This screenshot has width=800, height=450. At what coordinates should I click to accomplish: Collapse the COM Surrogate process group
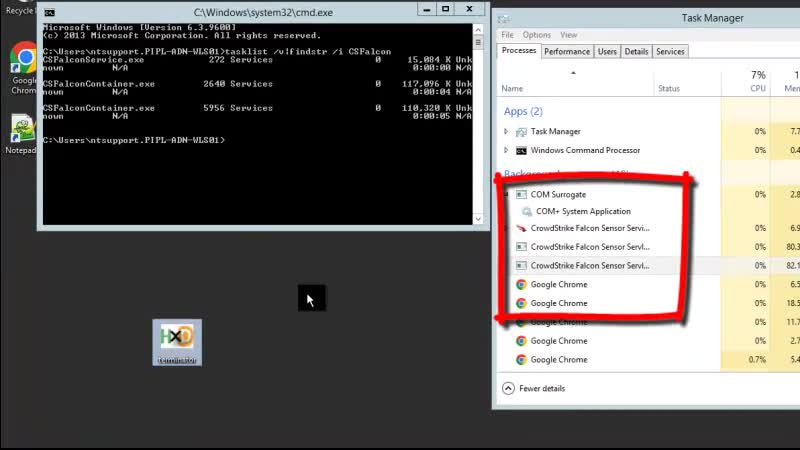coord(506,194)
